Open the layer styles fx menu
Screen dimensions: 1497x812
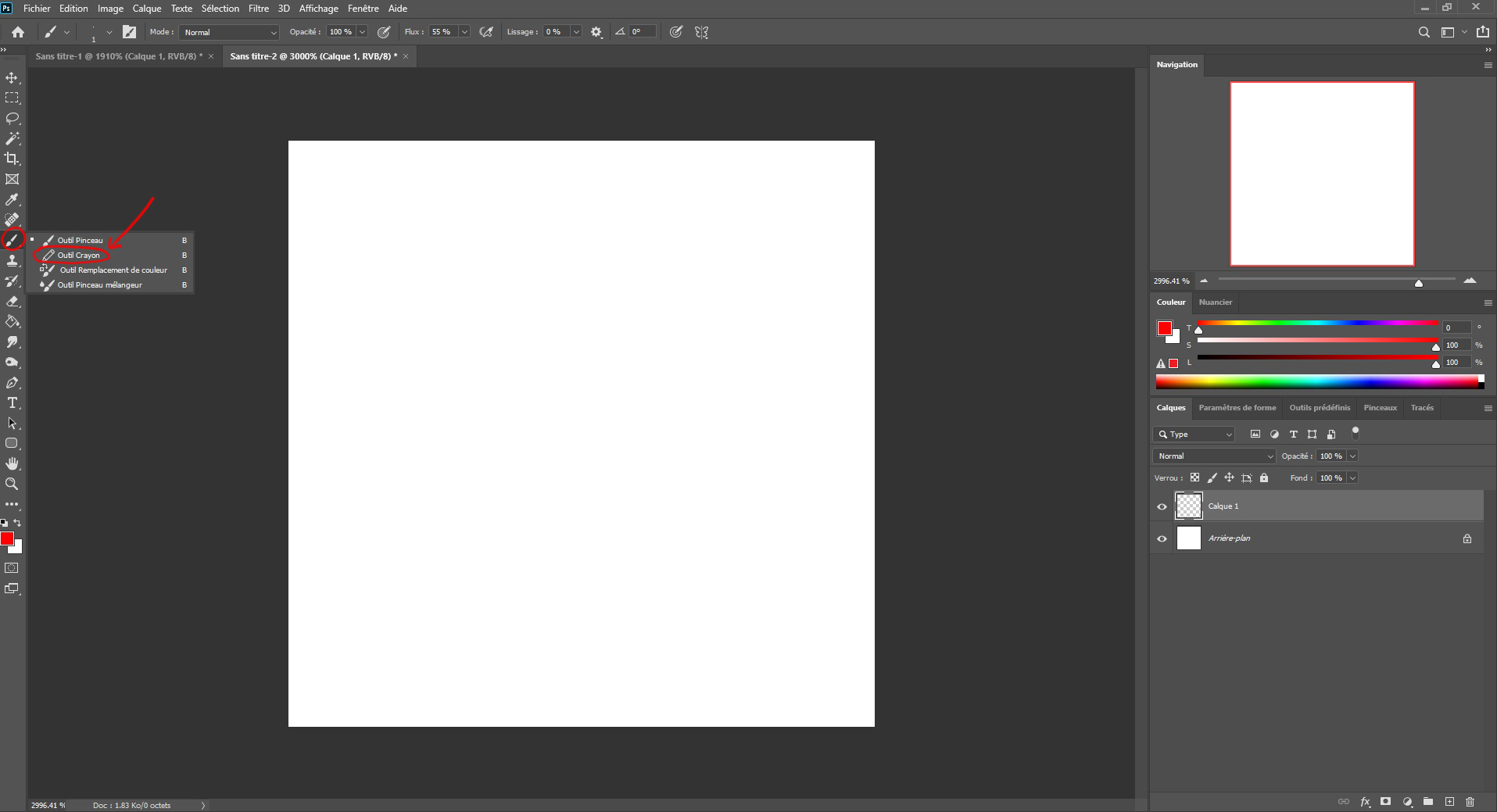pyautogui.click(x=1365, y=802)
